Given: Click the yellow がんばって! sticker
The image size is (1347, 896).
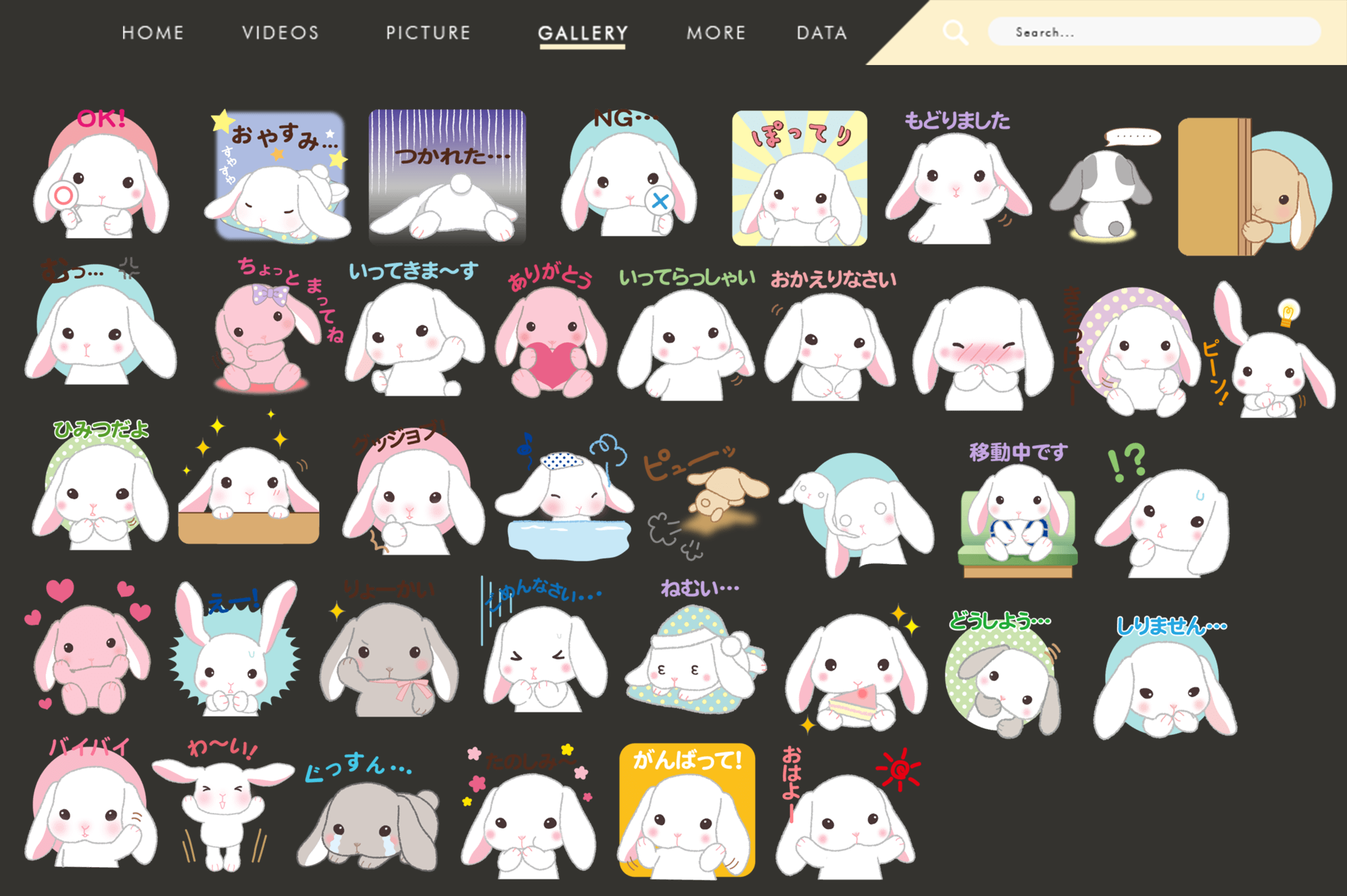Looking at the screenshot, I should point(687,812).
